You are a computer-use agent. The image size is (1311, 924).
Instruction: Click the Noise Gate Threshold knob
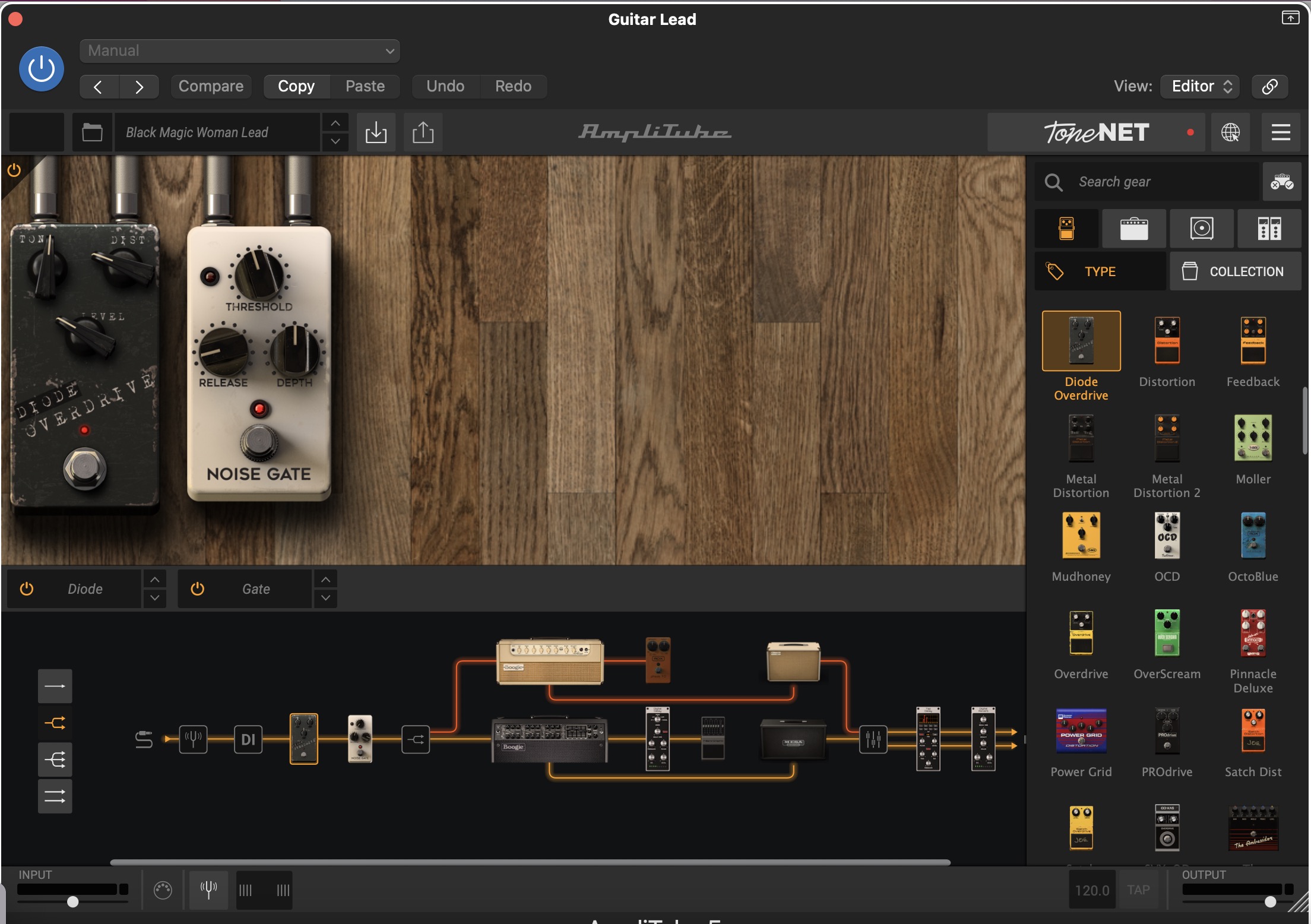click(x=259, y=274)
